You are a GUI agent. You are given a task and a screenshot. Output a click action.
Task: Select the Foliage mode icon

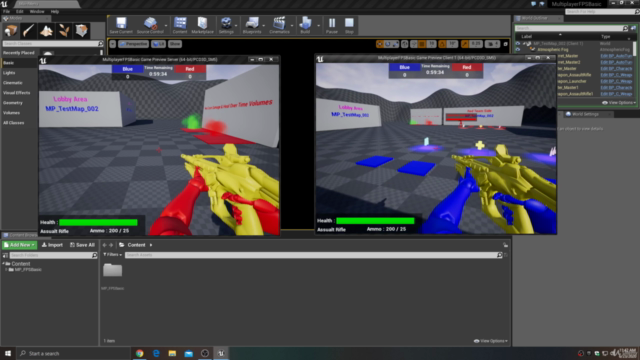click(x=64, y=31)
